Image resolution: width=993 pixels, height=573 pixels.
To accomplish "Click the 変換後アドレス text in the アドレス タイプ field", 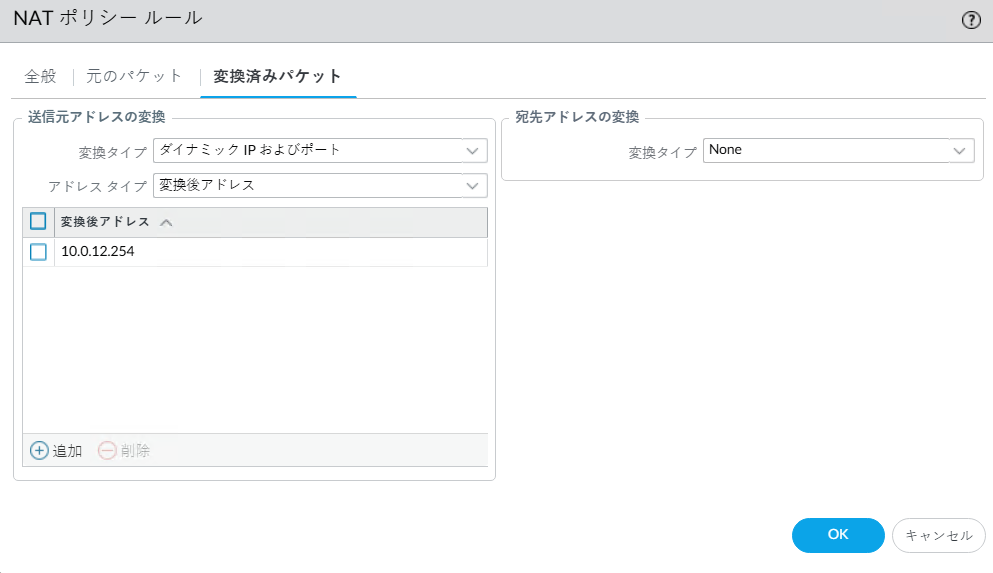I will 208,186.
